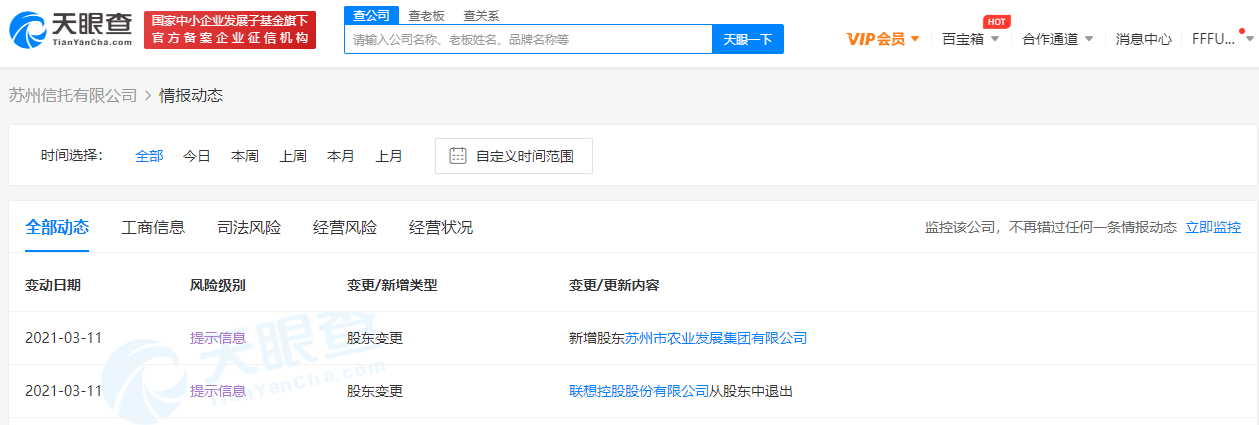
Task: Switch to 查老板 search tab
Action: click(427, 15)
